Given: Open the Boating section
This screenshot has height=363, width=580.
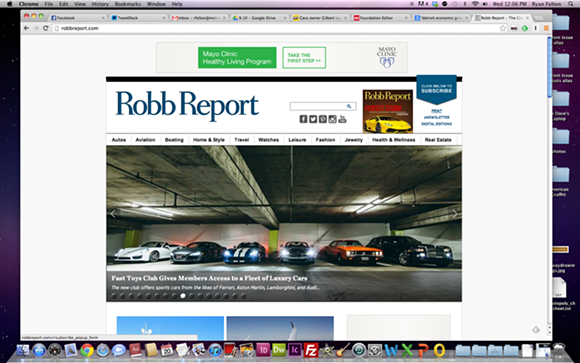Looking at the screenshot, I should [x=174, y=140].
